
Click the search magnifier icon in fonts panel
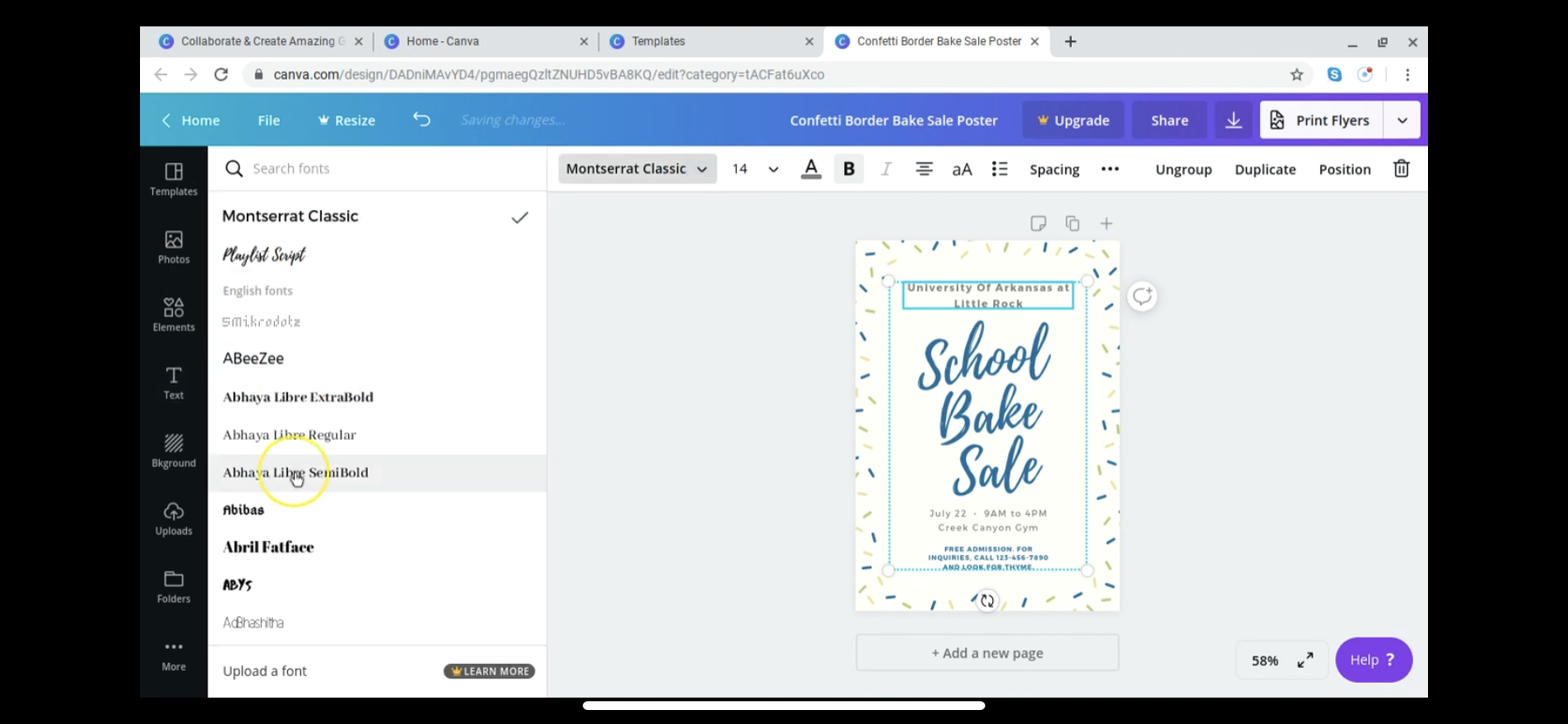tap(234, 169)
